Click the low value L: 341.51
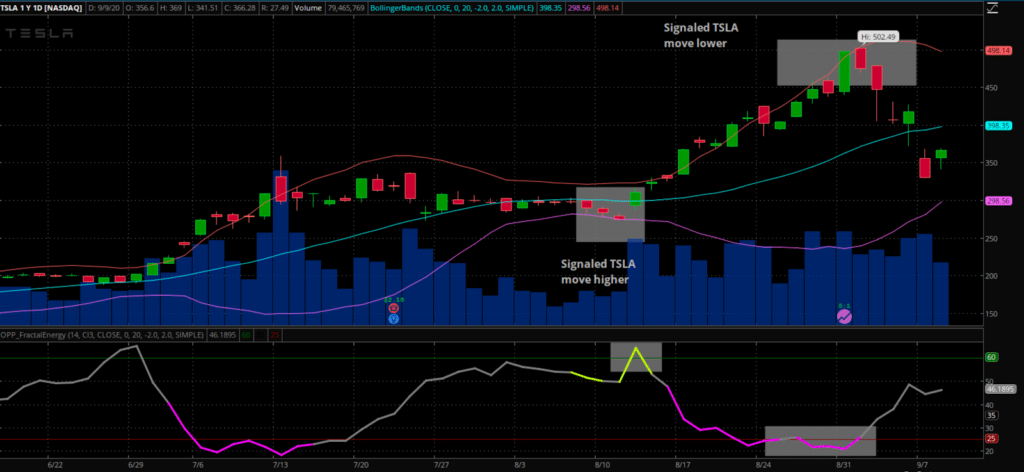Image resolution: width=1024 pixels, height=472 pixels. tap(203, 8)
